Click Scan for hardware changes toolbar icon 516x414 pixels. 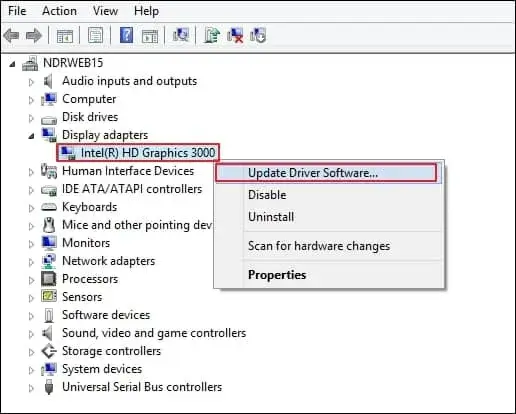[x=181, y=35]
